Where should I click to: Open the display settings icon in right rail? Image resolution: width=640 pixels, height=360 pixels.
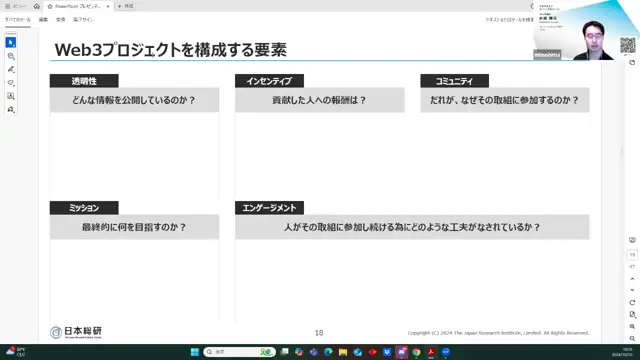(x=632, y=240)
